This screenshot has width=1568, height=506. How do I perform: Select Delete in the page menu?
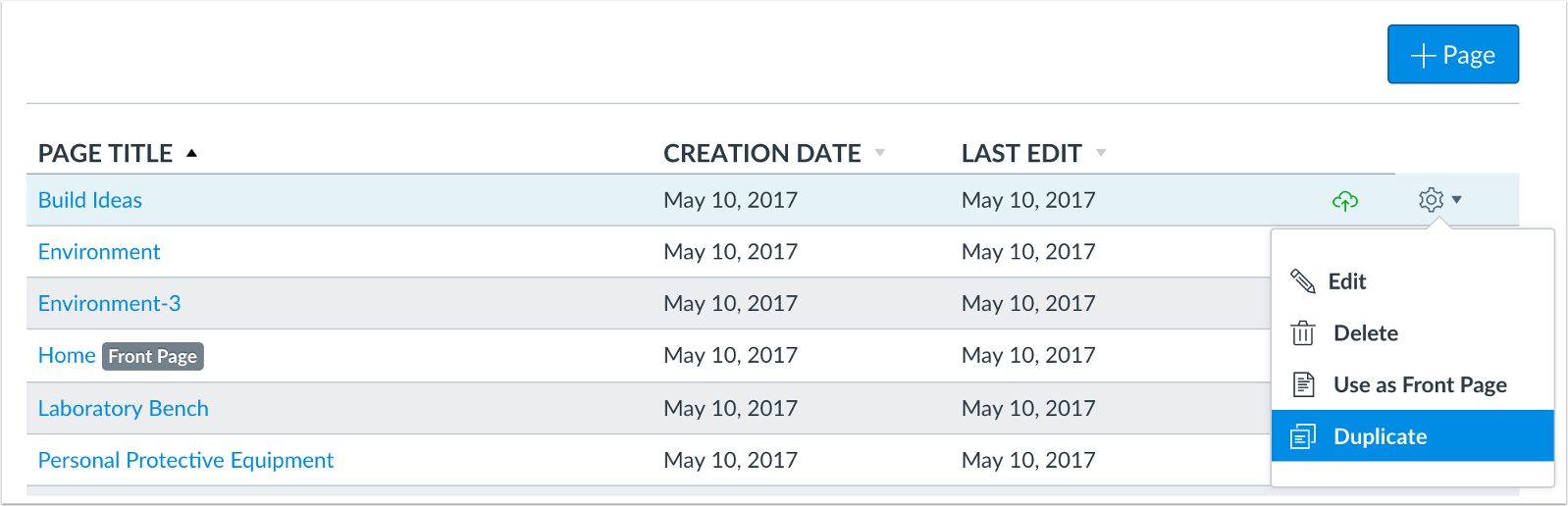pos(1412,333)
